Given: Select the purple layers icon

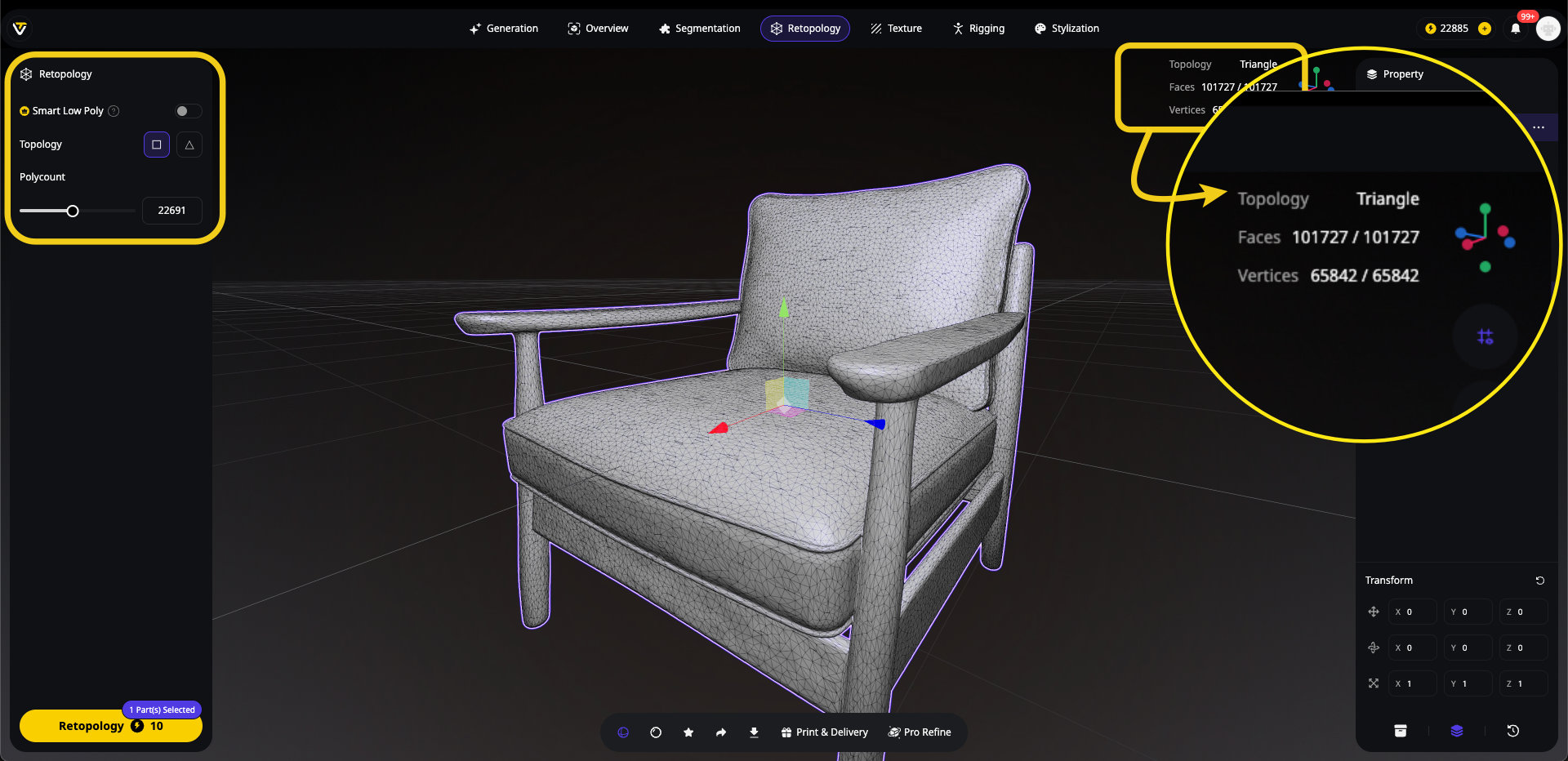Looking at the screenshot, I should click(1457, 731).
